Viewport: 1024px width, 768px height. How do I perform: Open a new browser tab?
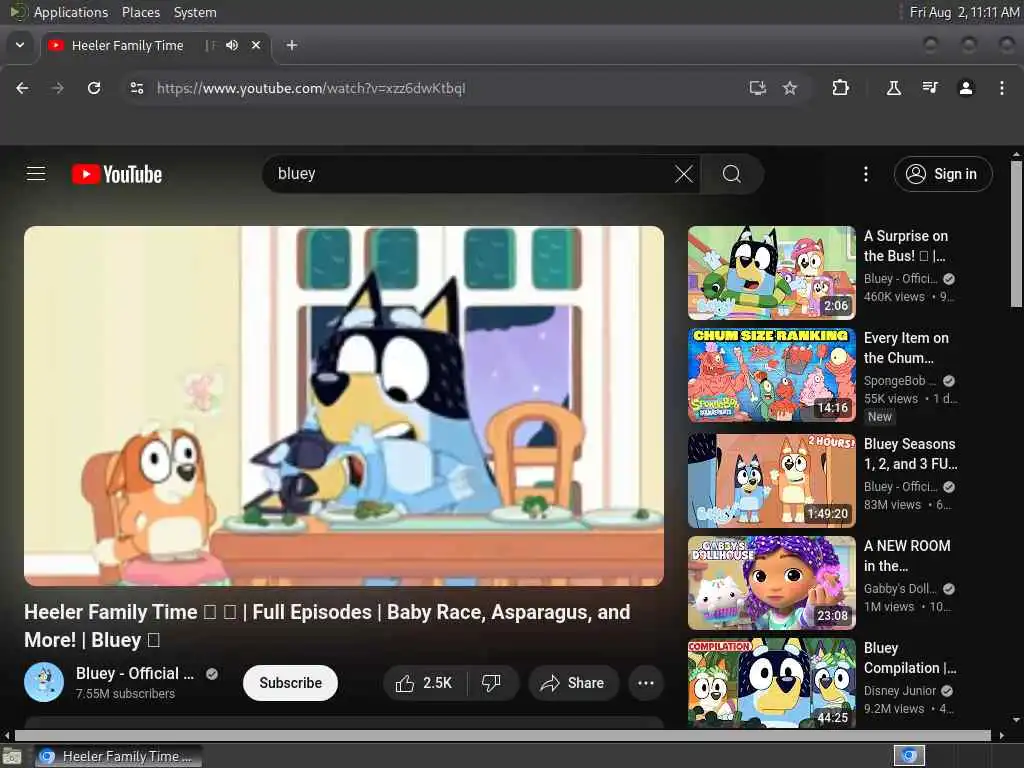(x=292, y=45)
